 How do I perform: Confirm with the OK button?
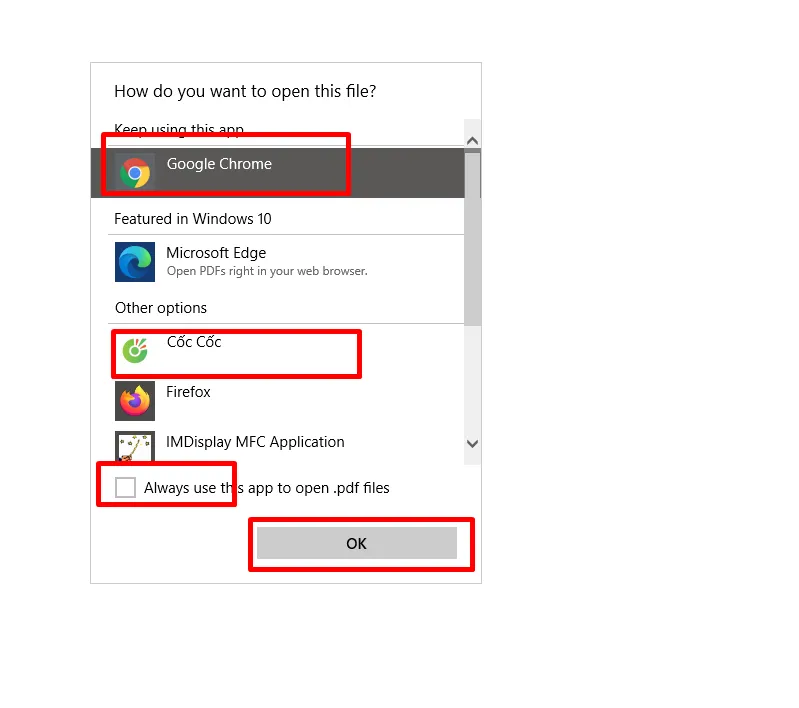point(357,543)
